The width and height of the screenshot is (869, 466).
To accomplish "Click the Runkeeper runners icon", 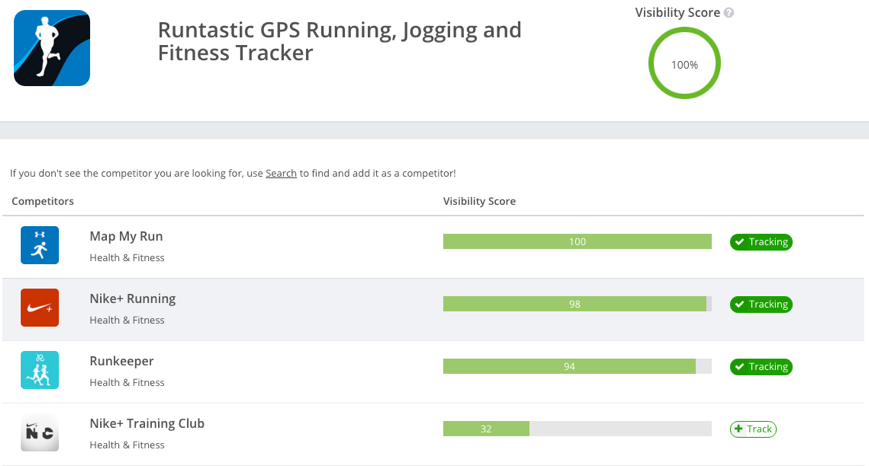I will coord(40,370).
